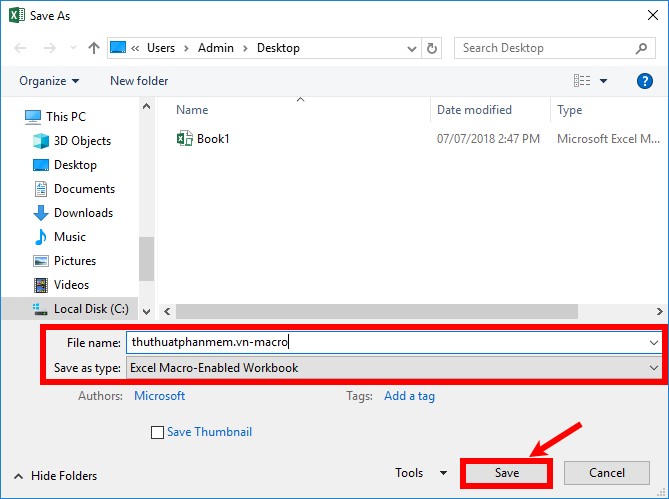The width and height of the screenshot is (669, 499).
Task: Click the Book1 Excel file icon
Action: pyautogui.click(x=184, y=138)
